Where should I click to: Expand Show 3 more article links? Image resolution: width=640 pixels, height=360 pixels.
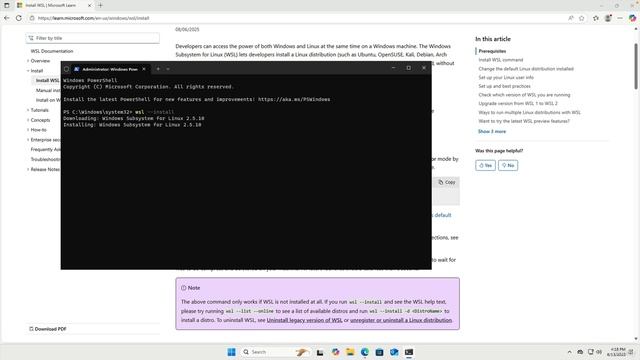pos(492,131)
